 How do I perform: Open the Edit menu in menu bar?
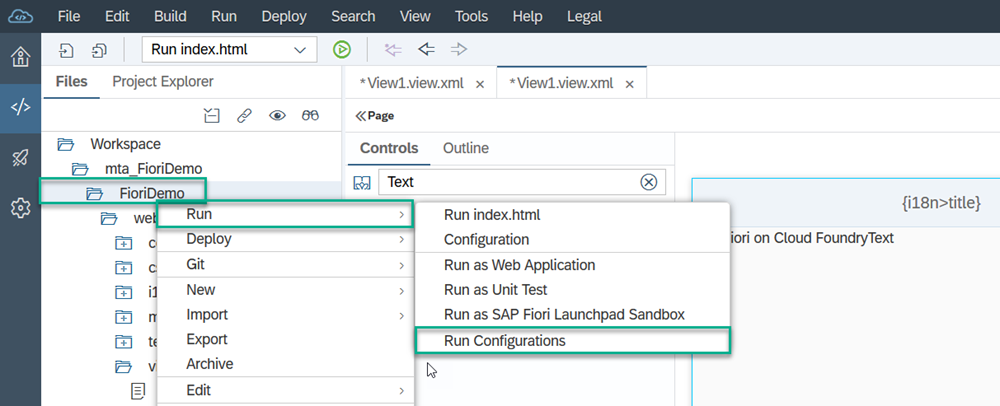coord(117,16)
